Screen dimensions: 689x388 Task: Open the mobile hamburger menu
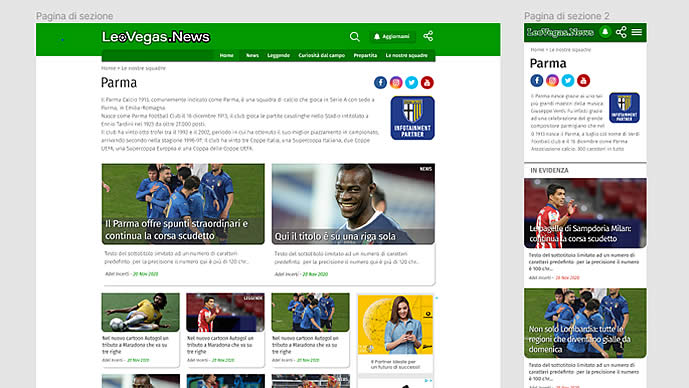pyautogui.click(x=637, y=32)
